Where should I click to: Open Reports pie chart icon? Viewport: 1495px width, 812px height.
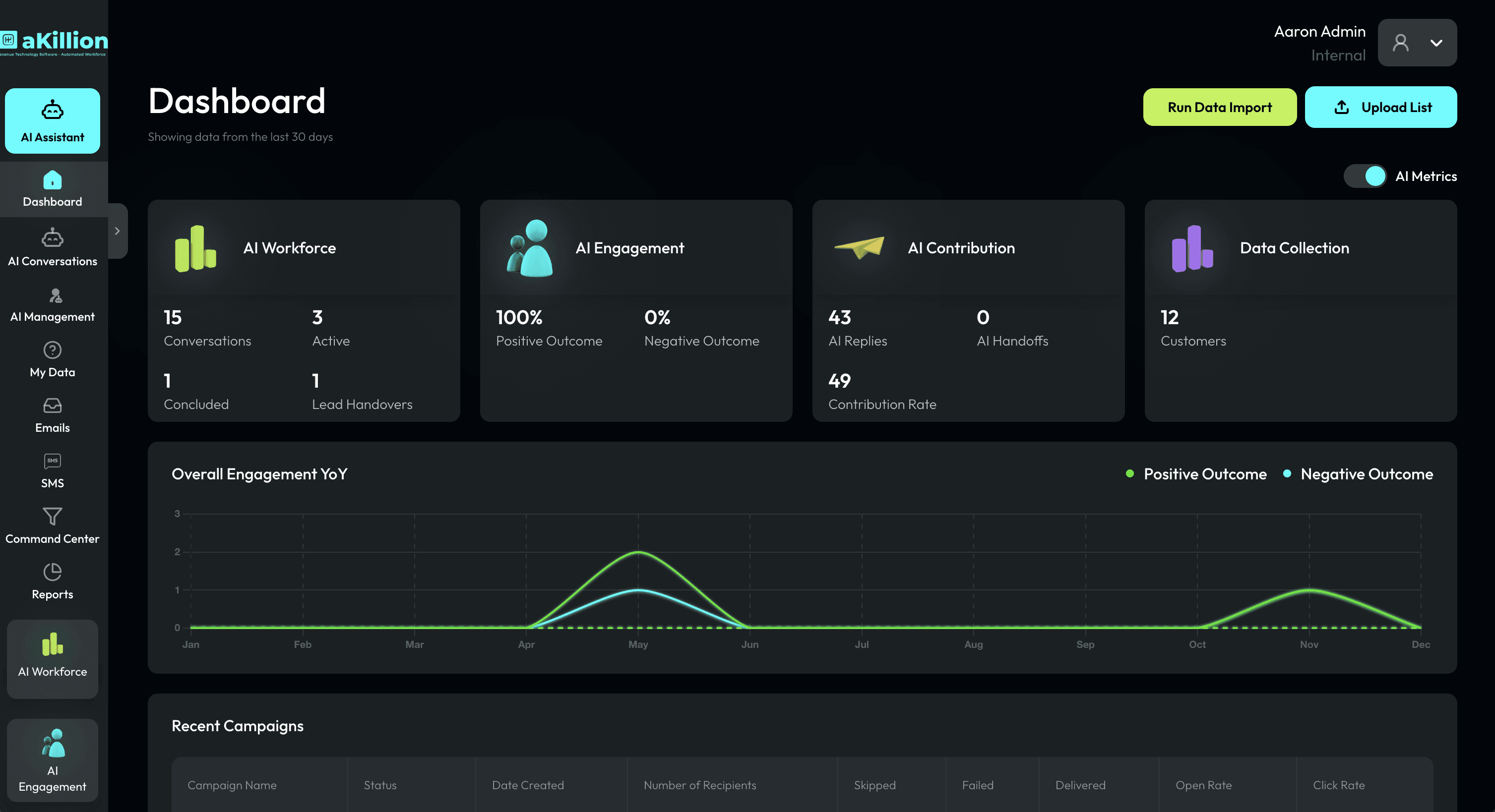52,572
